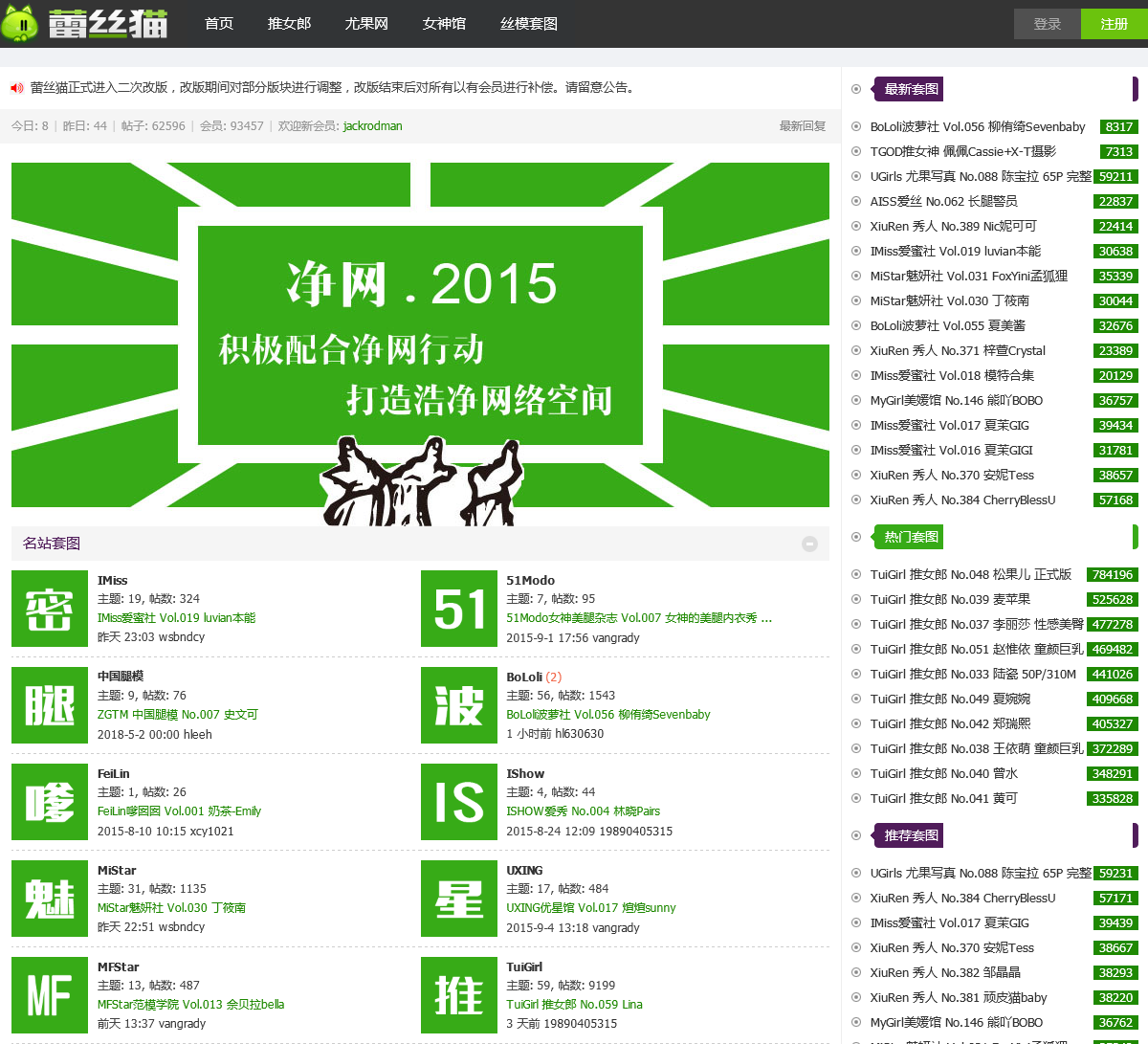
Task: Open MyGirl美媛馆 No.146 熊吖BOBO latest link
Action: [x=956, y=400]
